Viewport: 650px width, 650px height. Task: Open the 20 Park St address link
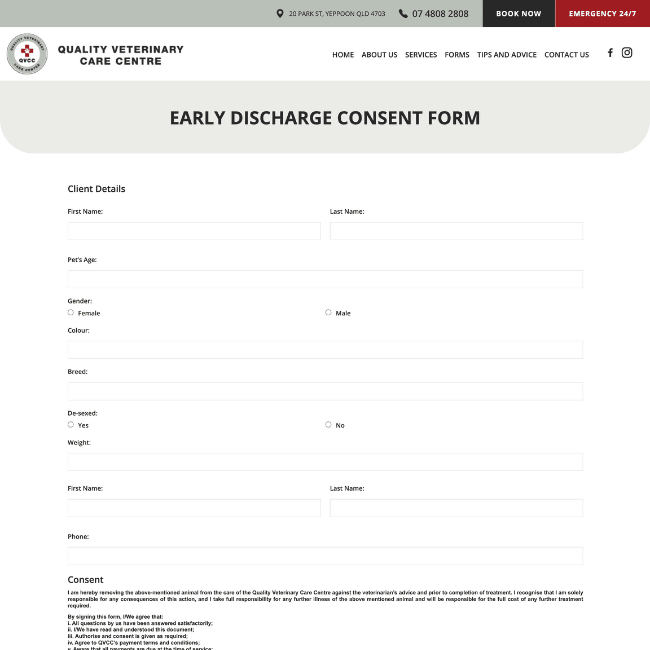(337, 14)
